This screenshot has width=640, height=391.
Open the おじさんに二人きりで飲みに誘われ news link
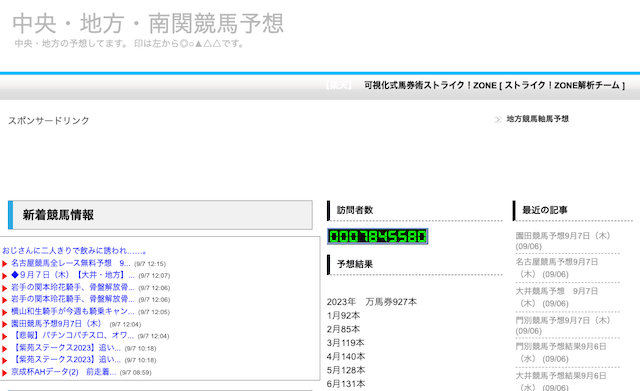pyautogui.click(x=74, y=251)
